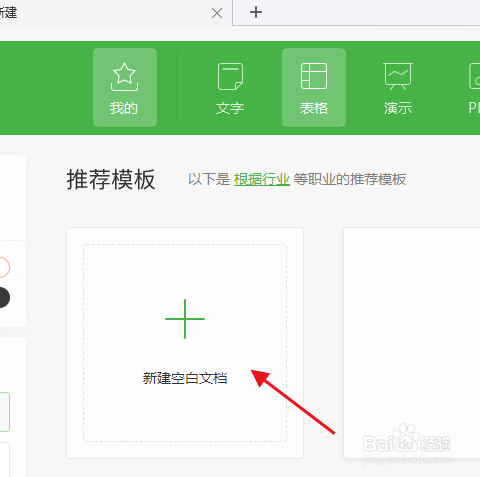Screen dimensions: 480x477
Task: Close the 新建 tab
Action: (x=217, y=13)
